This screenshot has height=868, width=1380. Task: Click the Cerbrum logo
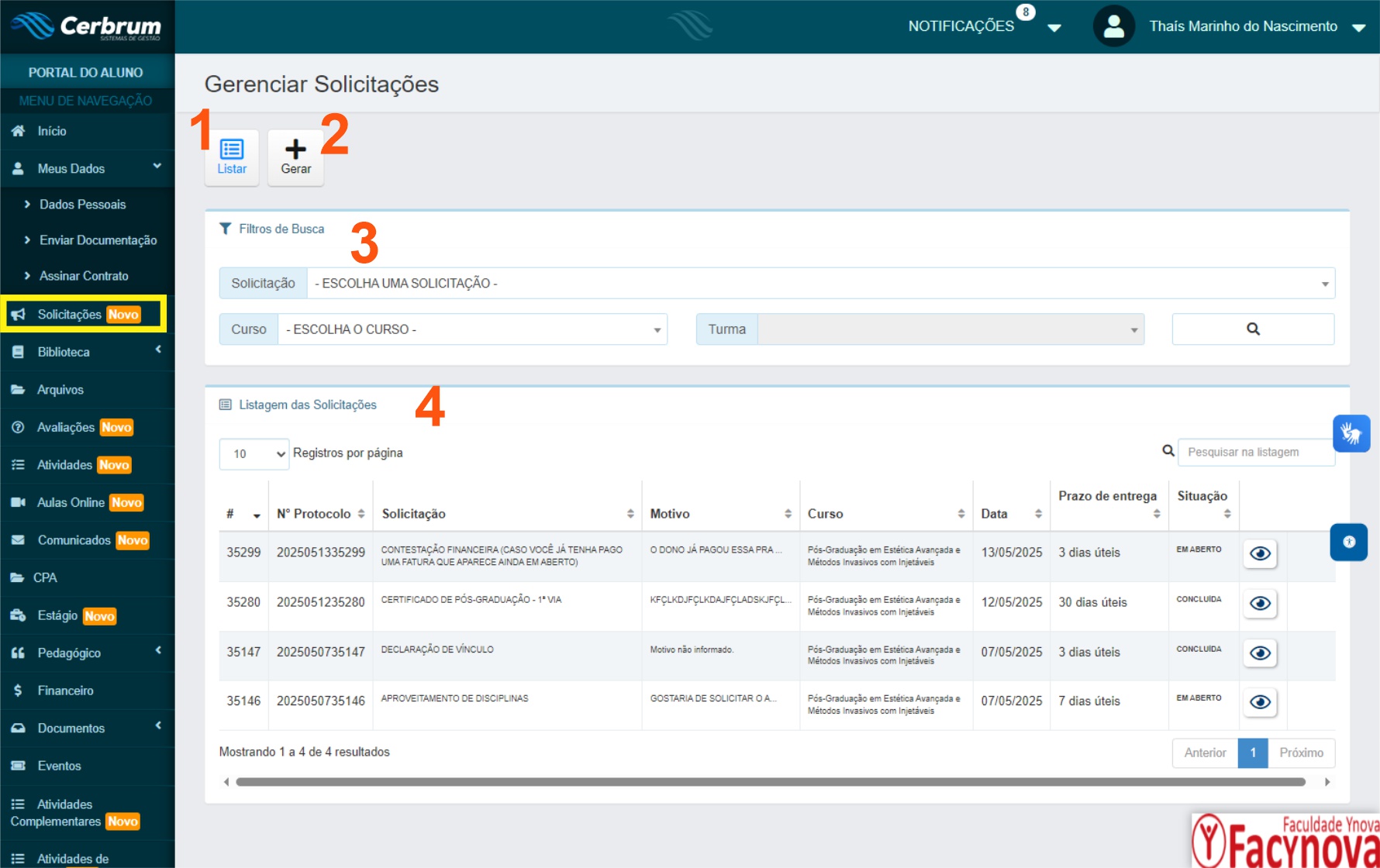[x=87, y=26]
